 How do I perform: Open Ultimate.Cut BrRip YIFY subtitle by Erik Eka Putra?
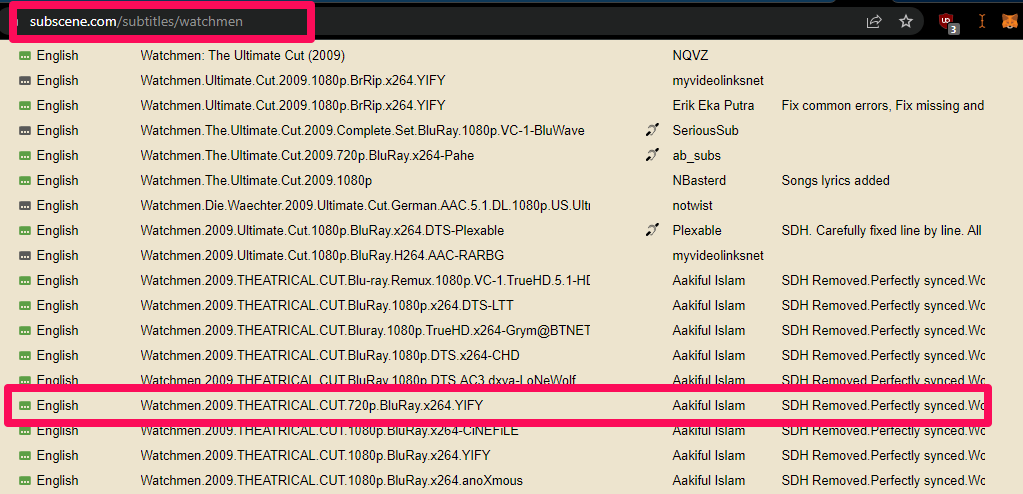[293, 105]
